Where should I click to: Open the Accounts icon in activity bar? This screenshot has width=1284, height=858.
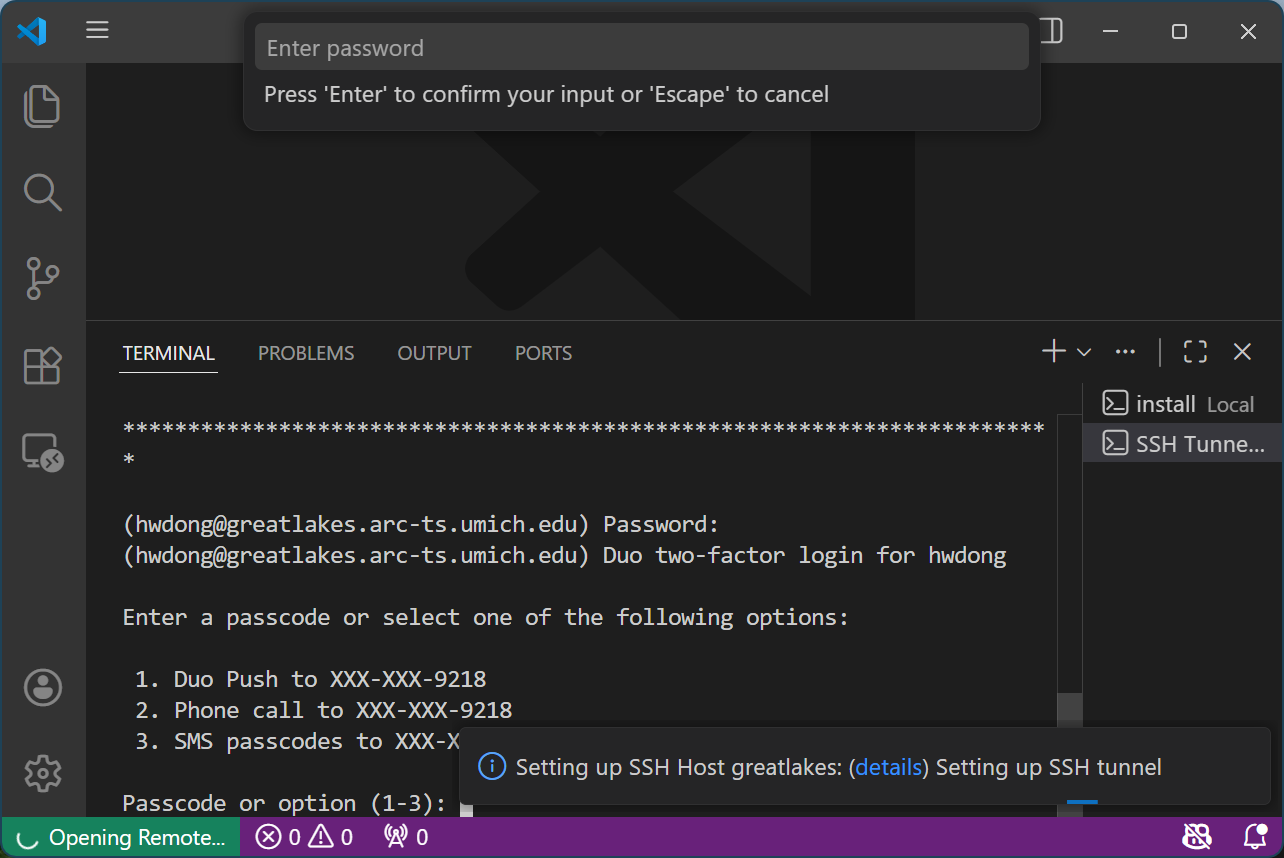[42, 687]
